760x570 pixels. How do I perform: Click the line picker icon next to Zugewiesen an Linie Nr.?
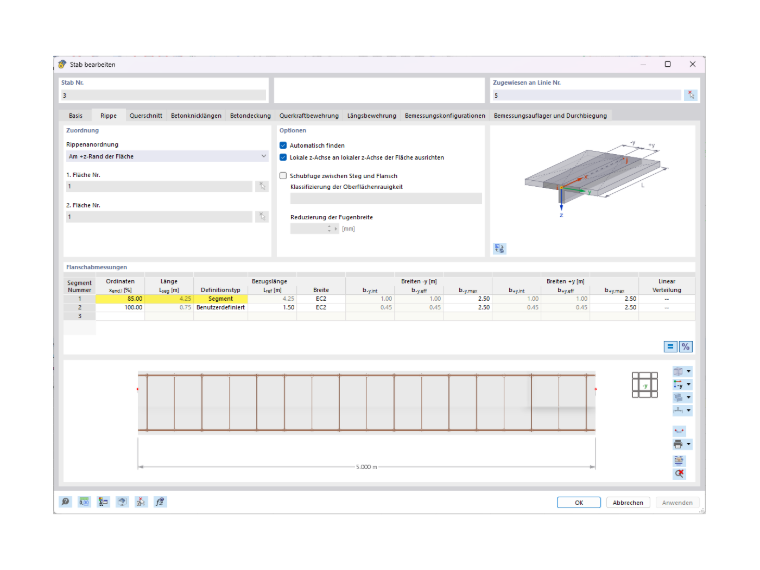691,95
